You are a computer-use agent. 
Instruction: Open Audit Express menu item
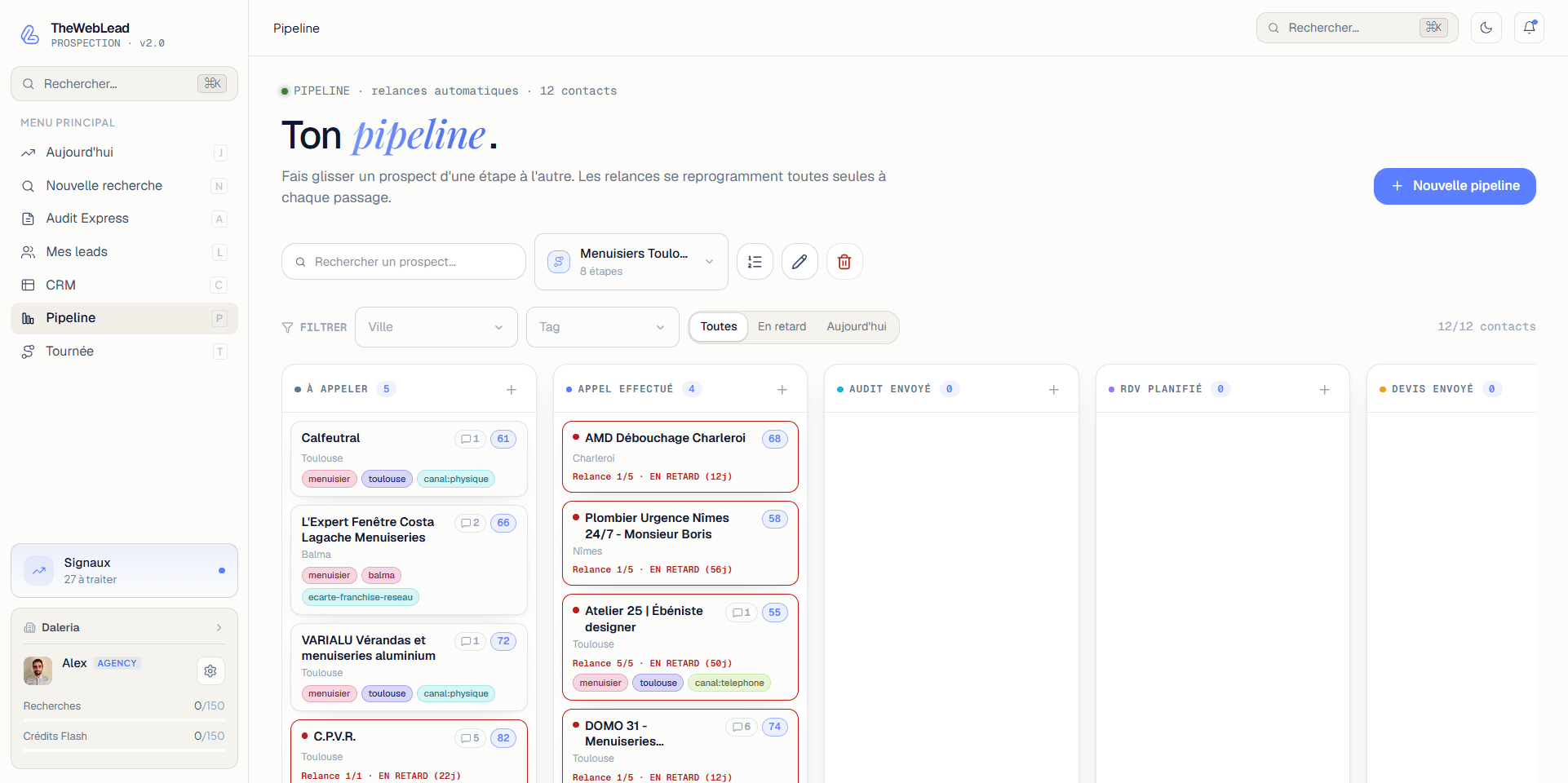(124, 219)
